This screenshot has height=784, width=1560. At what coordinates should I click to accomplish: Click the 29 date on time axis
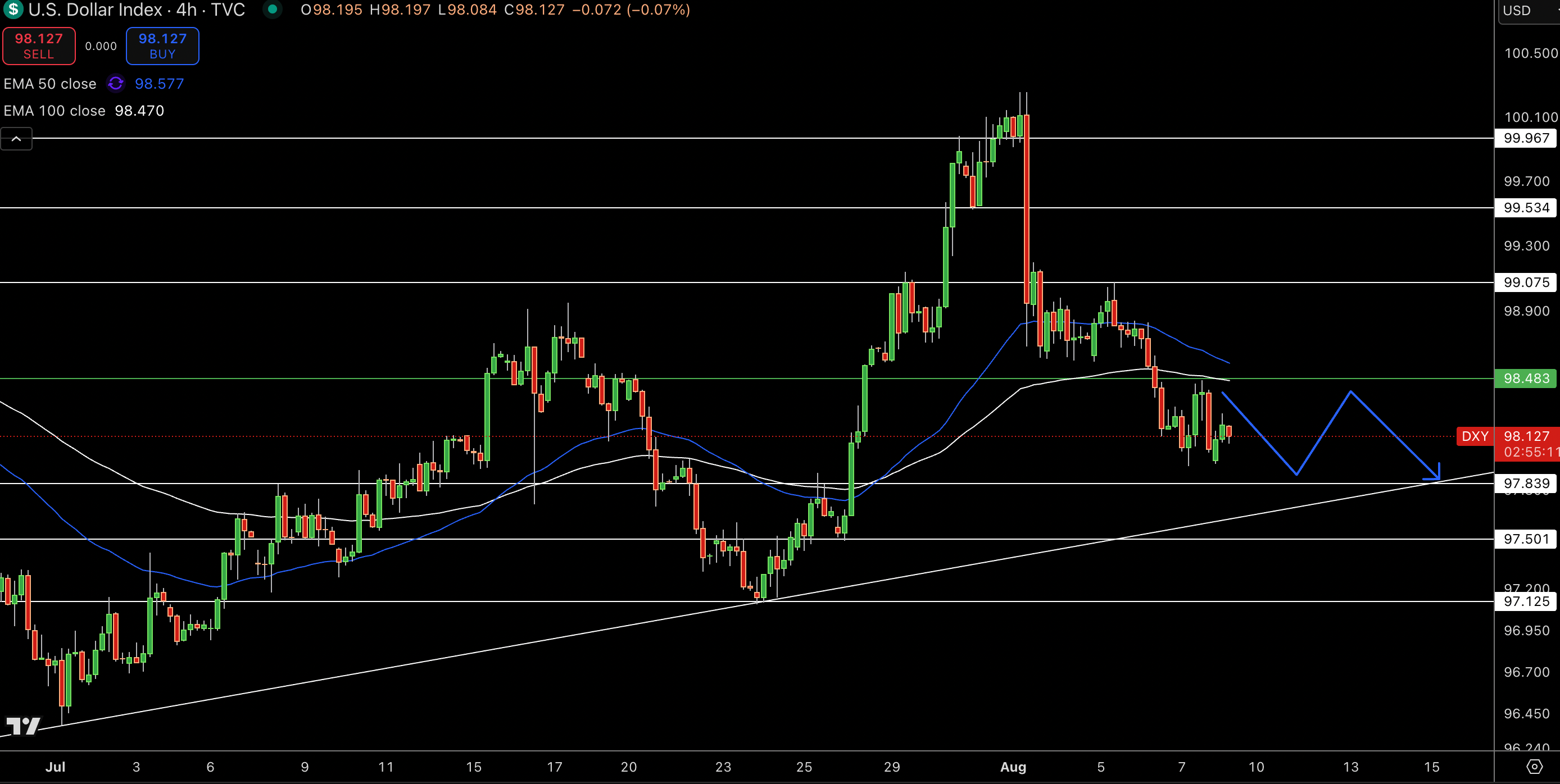click(x=891, y=767)
